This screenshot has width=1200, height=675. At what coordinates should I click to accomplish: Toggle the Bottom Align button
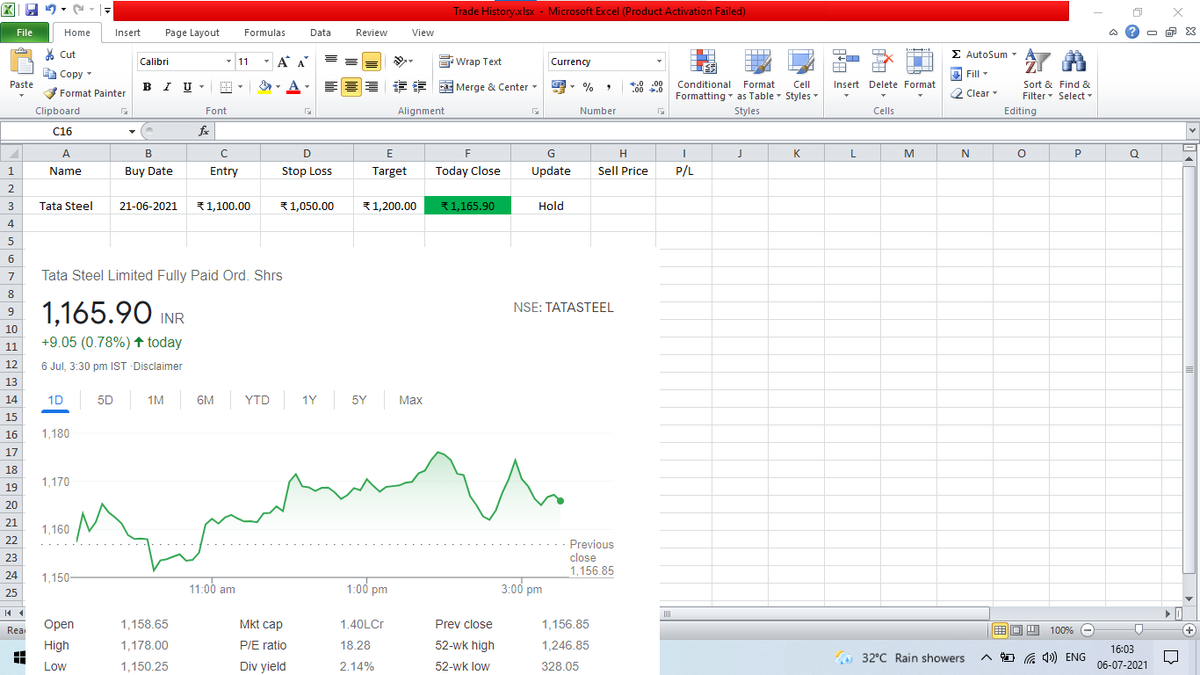click(x=371, y=62)
